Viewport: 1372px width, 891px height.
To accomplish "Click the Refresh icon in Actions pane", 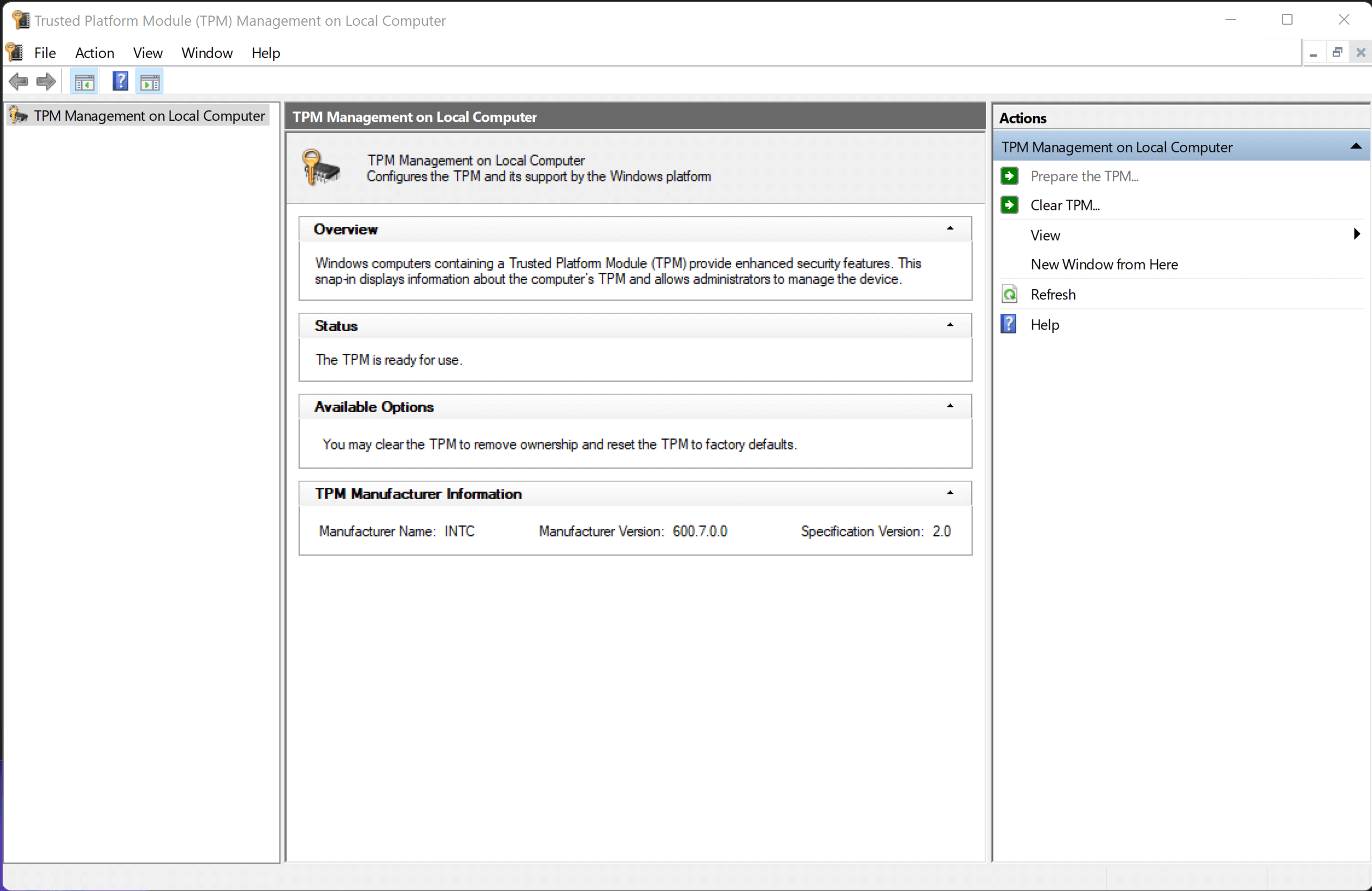I will (1009, 295).
